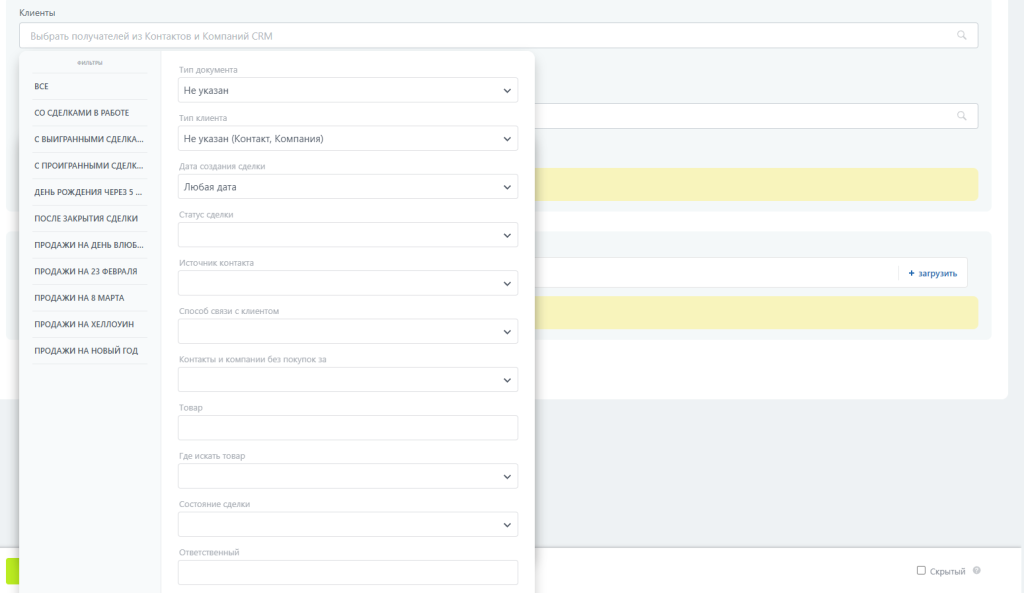Viewport: 1024px width, 593px height.
Task: Click the magnifier icon in the second search field
Action: (x=962, y=116)
